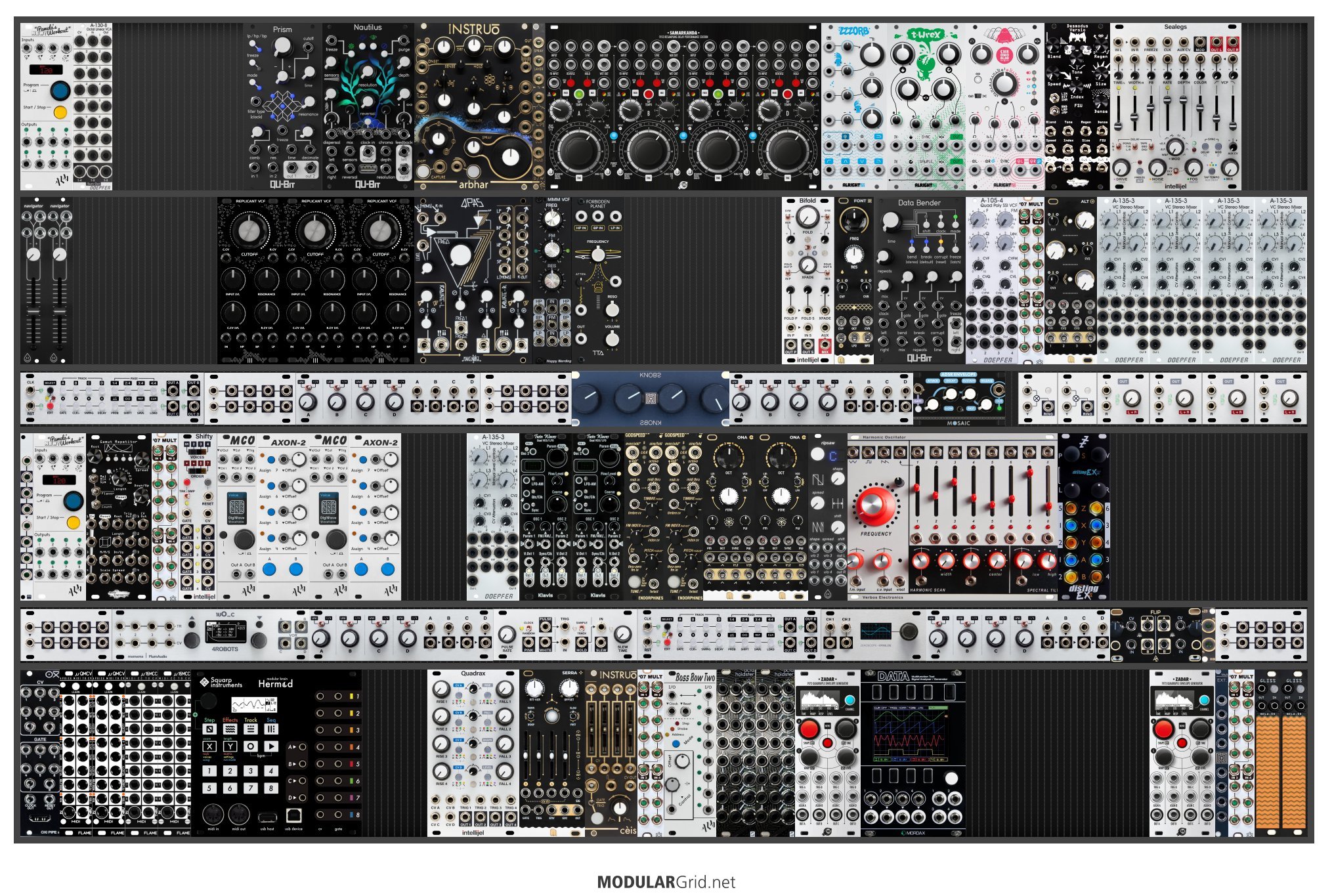Click the Samarkanda module title

pyautogui.click(x=683, y=32)
